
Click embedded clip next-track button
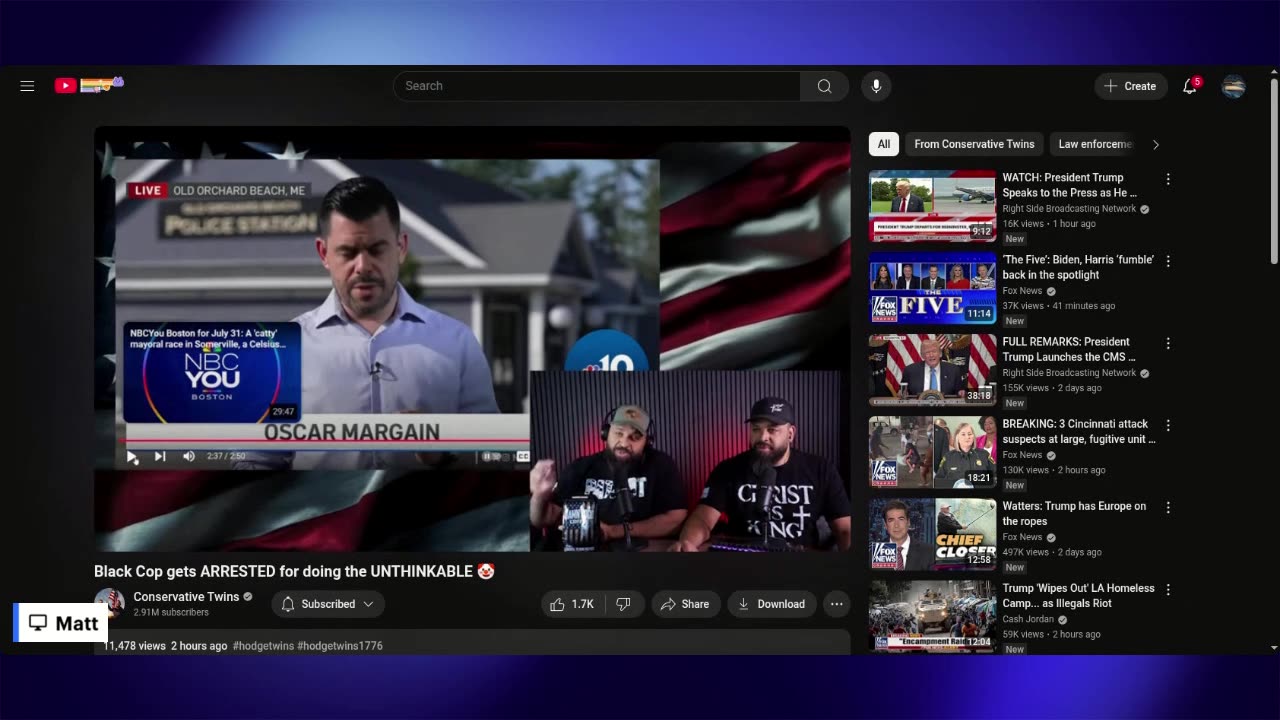click(160, 456)
